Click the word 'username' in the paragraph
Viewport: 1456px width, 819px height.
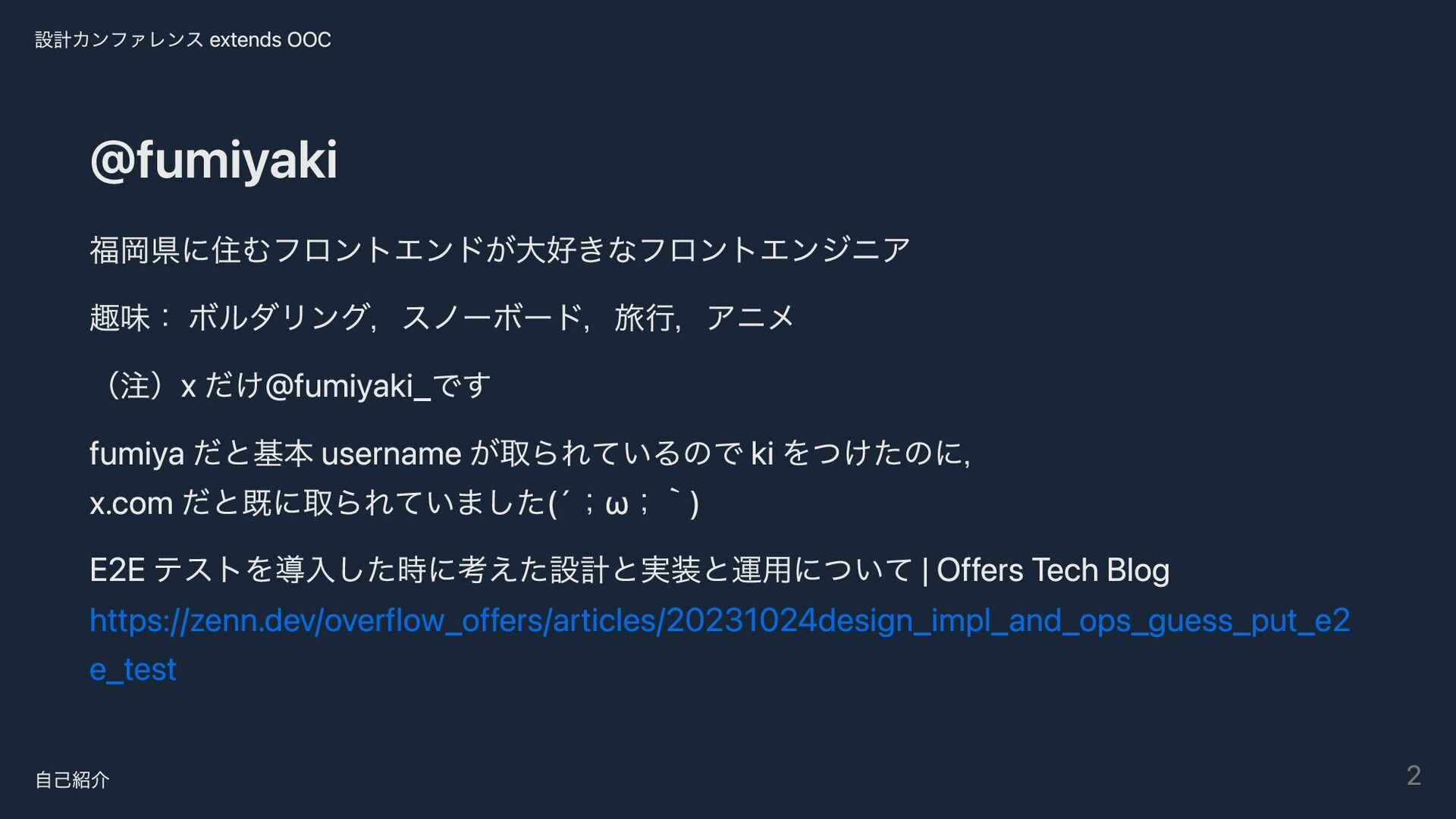pyautogui.click(x=391, y=453)
